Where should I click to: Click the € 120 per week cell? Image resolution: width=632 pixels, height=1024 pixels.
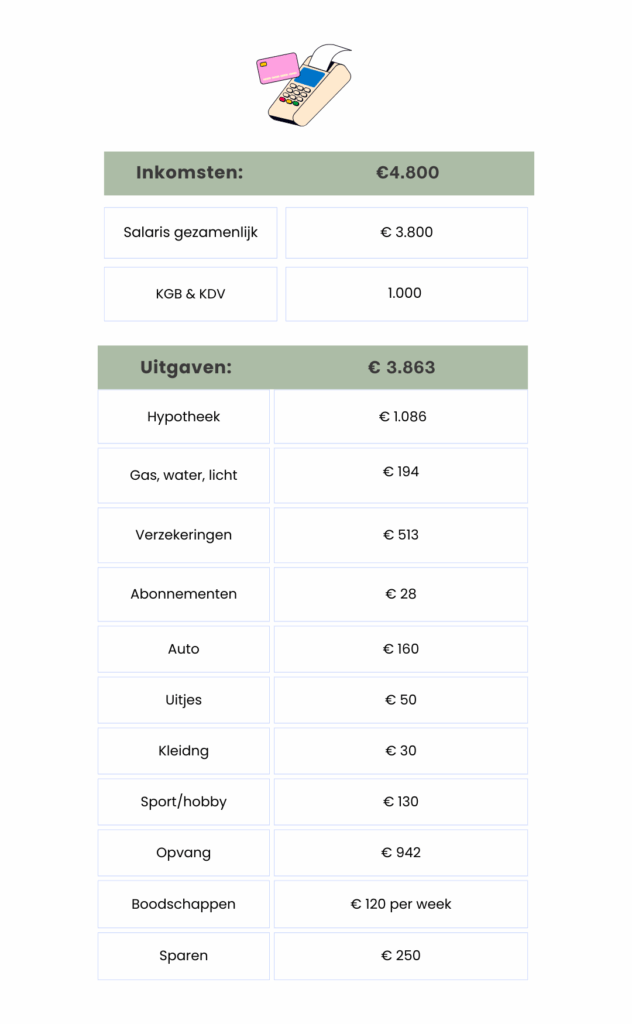[x=401, y=904]
